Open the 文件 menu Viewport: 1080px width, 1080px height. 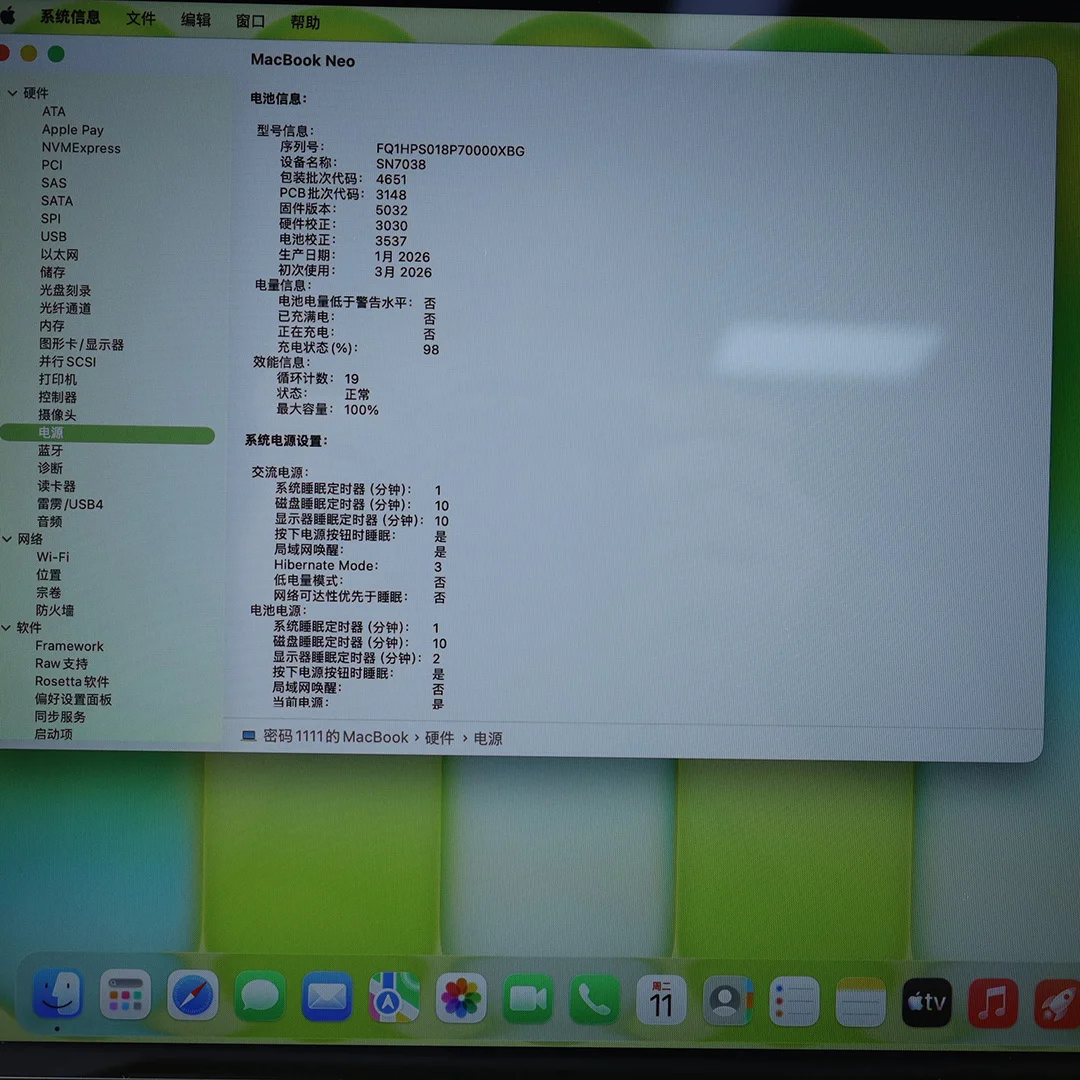[141, 19]
